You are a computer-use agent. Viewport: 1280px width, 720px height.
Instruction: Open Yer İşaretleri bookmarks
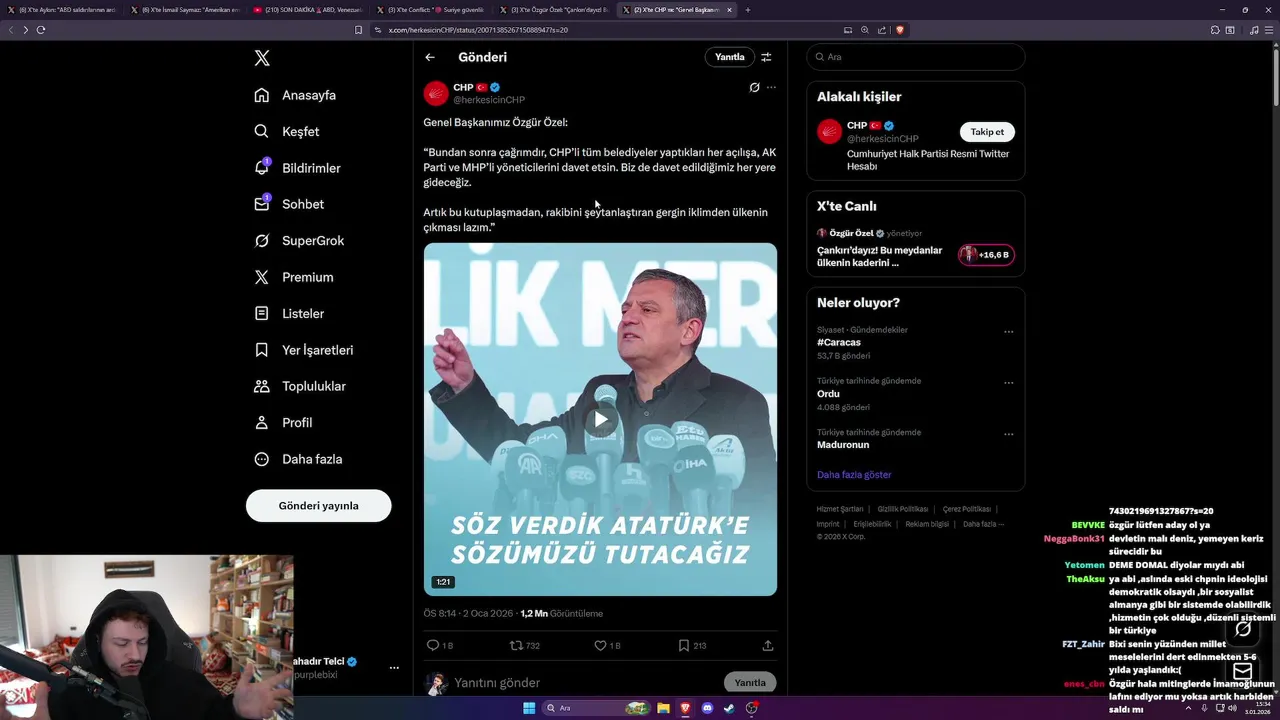(303, 350)
